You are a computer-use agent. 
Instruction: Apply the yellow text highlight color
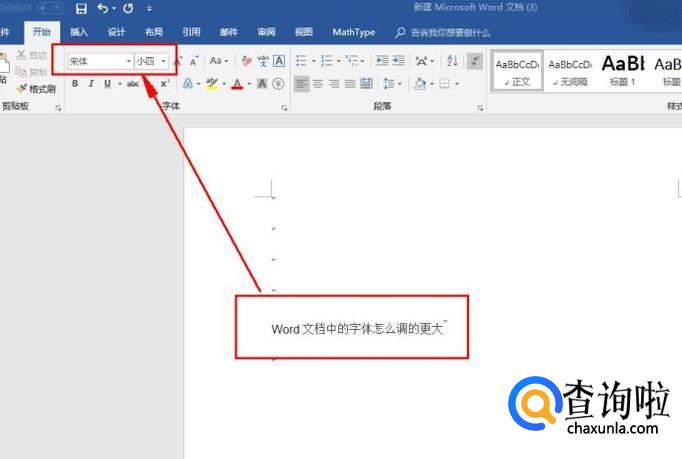(x=212, y=84)
